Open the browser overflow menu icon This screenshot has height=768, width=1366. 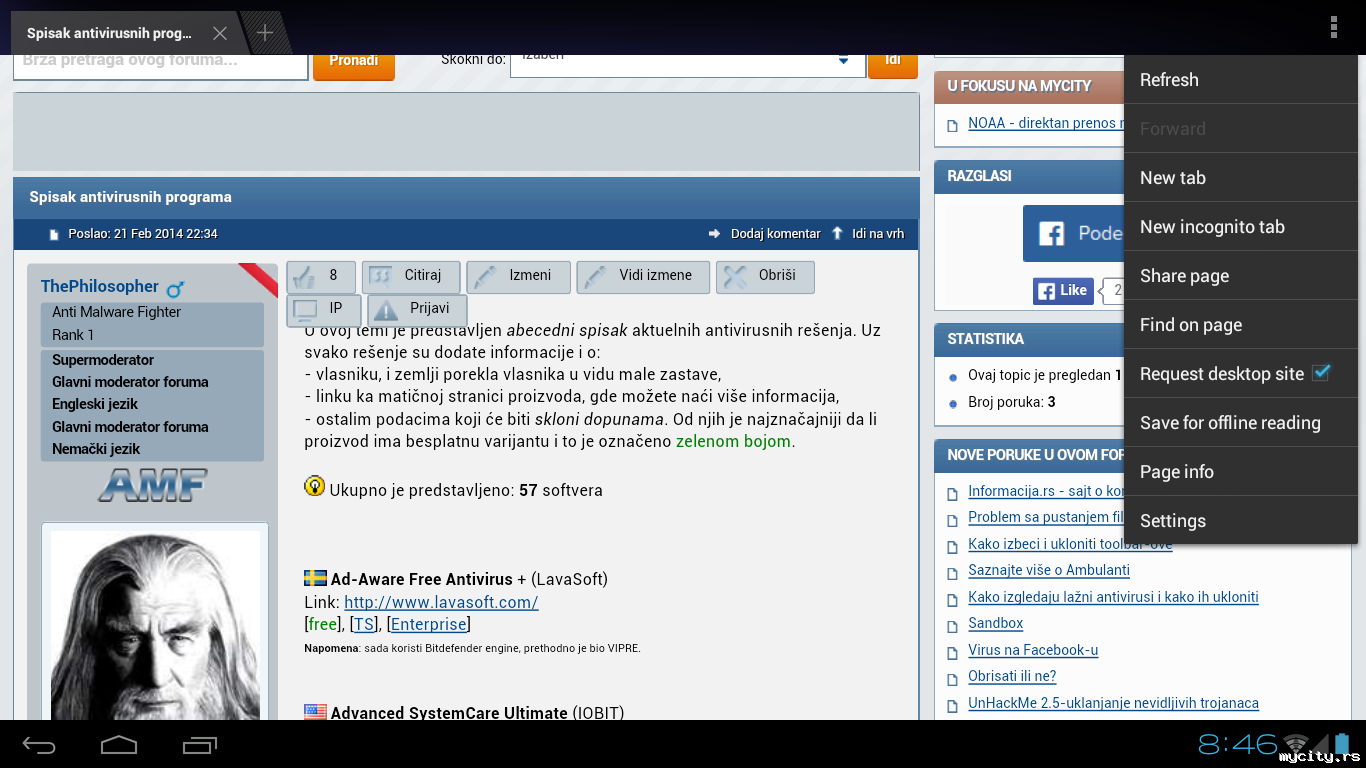[x=1334, y=27]
